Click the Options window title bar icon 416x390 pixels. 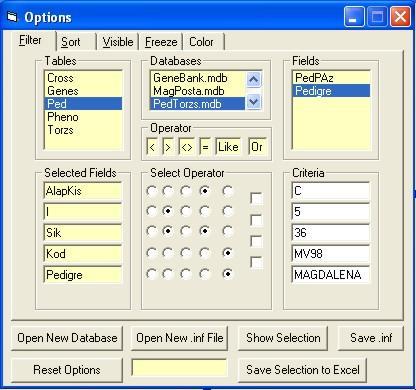point(12,17)
